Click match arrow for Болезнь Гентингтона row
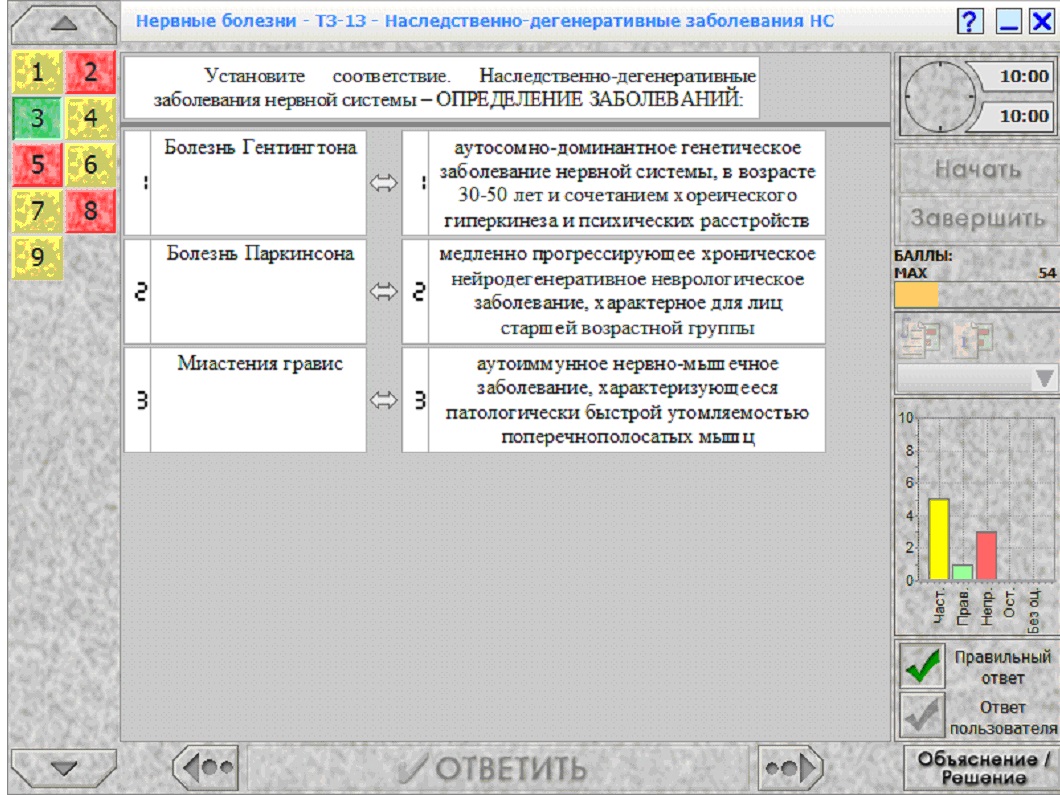 (383, 183)
